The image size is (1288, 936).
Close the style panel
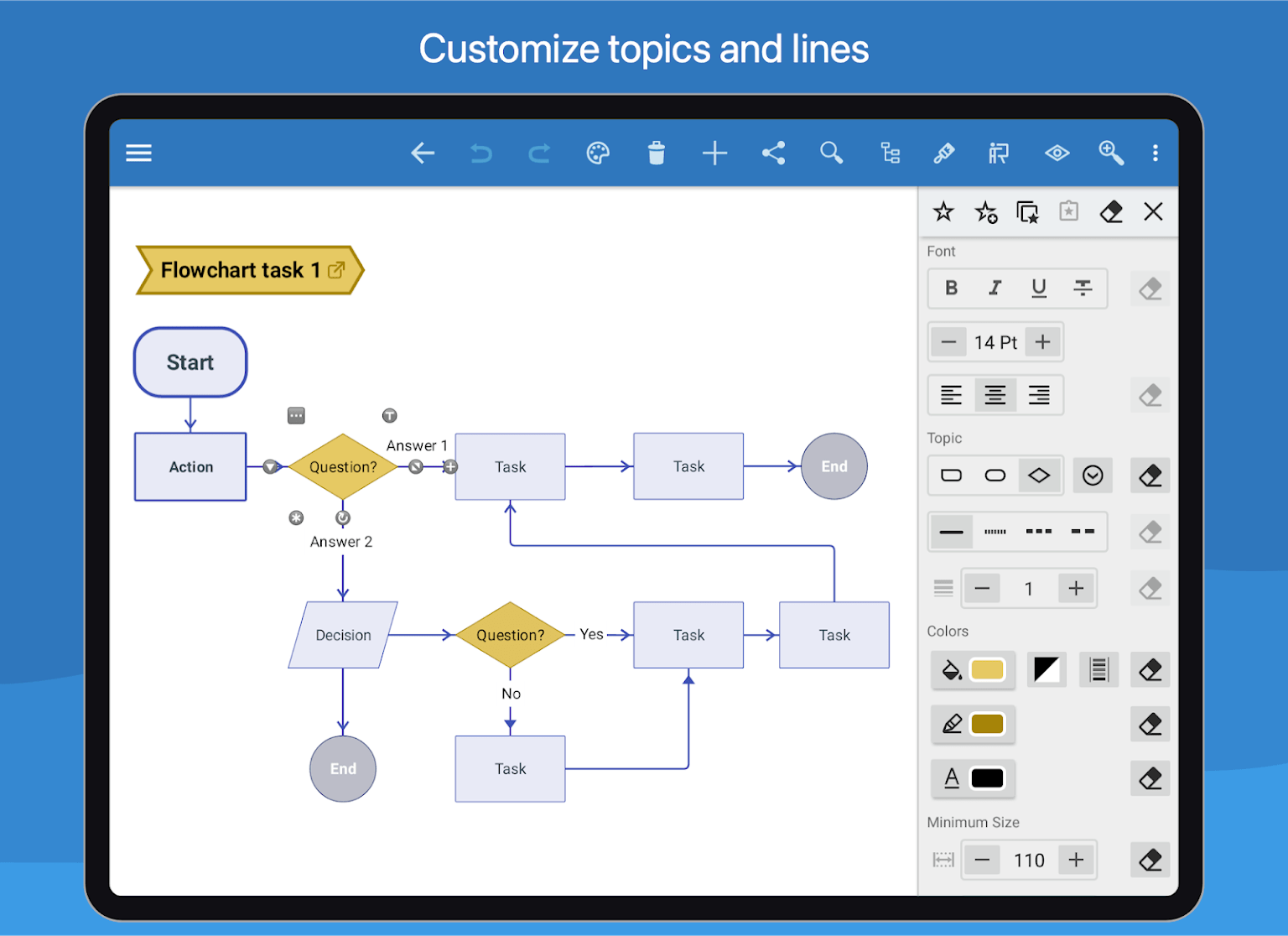tap(1153, 211)
